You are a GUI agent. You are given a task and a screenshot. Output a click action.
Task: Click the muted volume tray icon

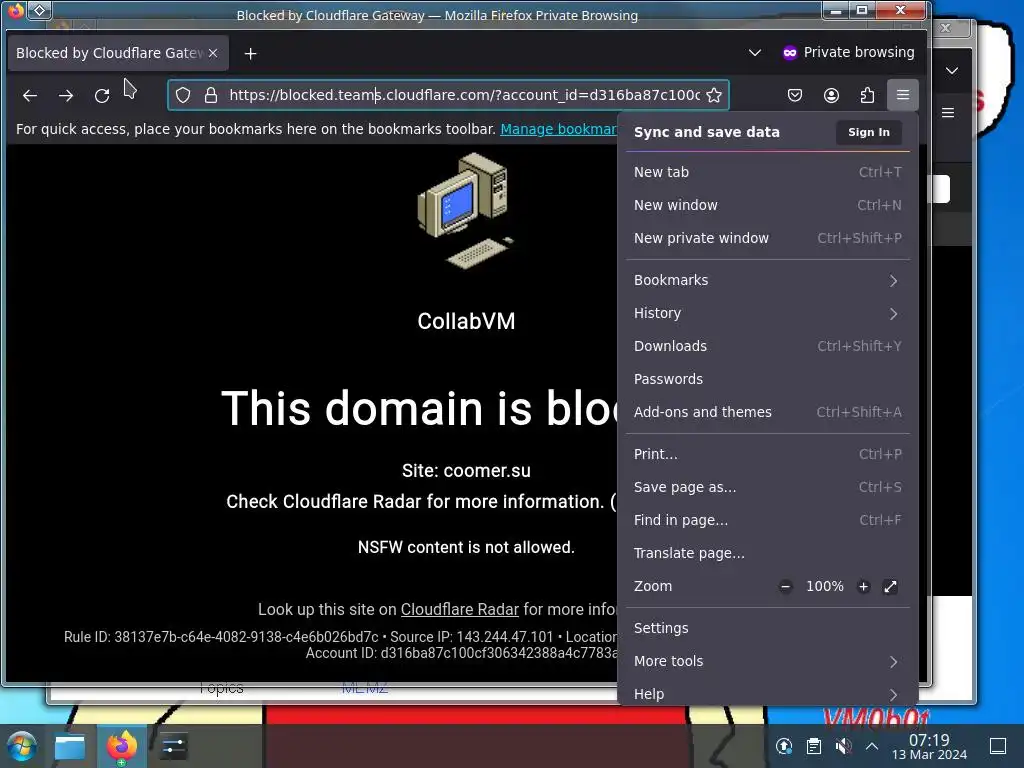coord(843,746)
